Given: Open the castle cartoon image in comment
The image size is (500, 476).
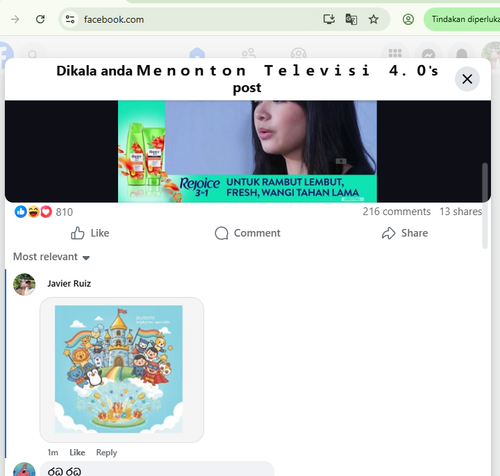Looking at the screenshot, I should (119, 369).
